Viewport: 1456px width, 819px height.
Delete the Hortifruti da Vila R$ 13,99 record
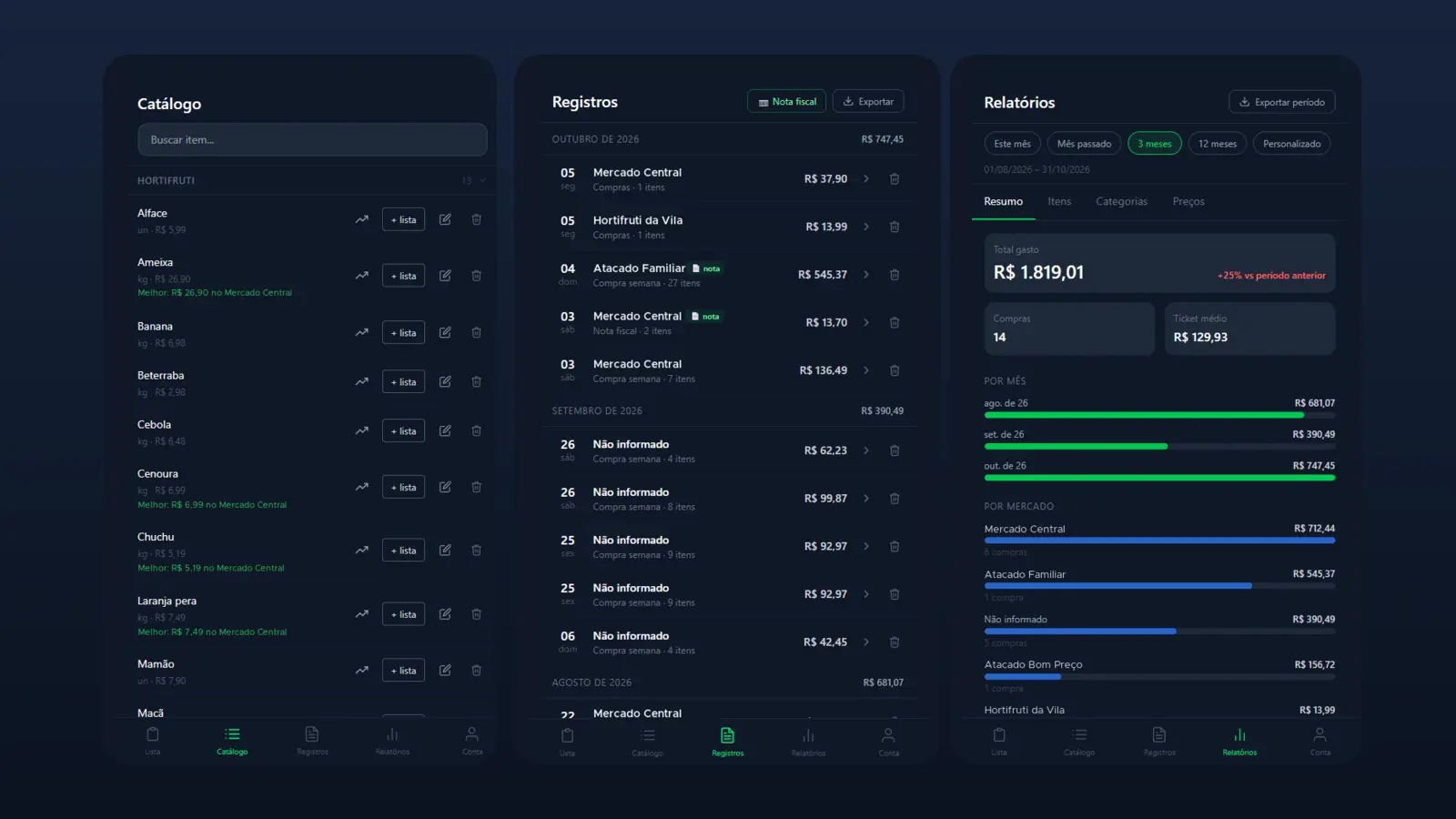coord(895,227)
